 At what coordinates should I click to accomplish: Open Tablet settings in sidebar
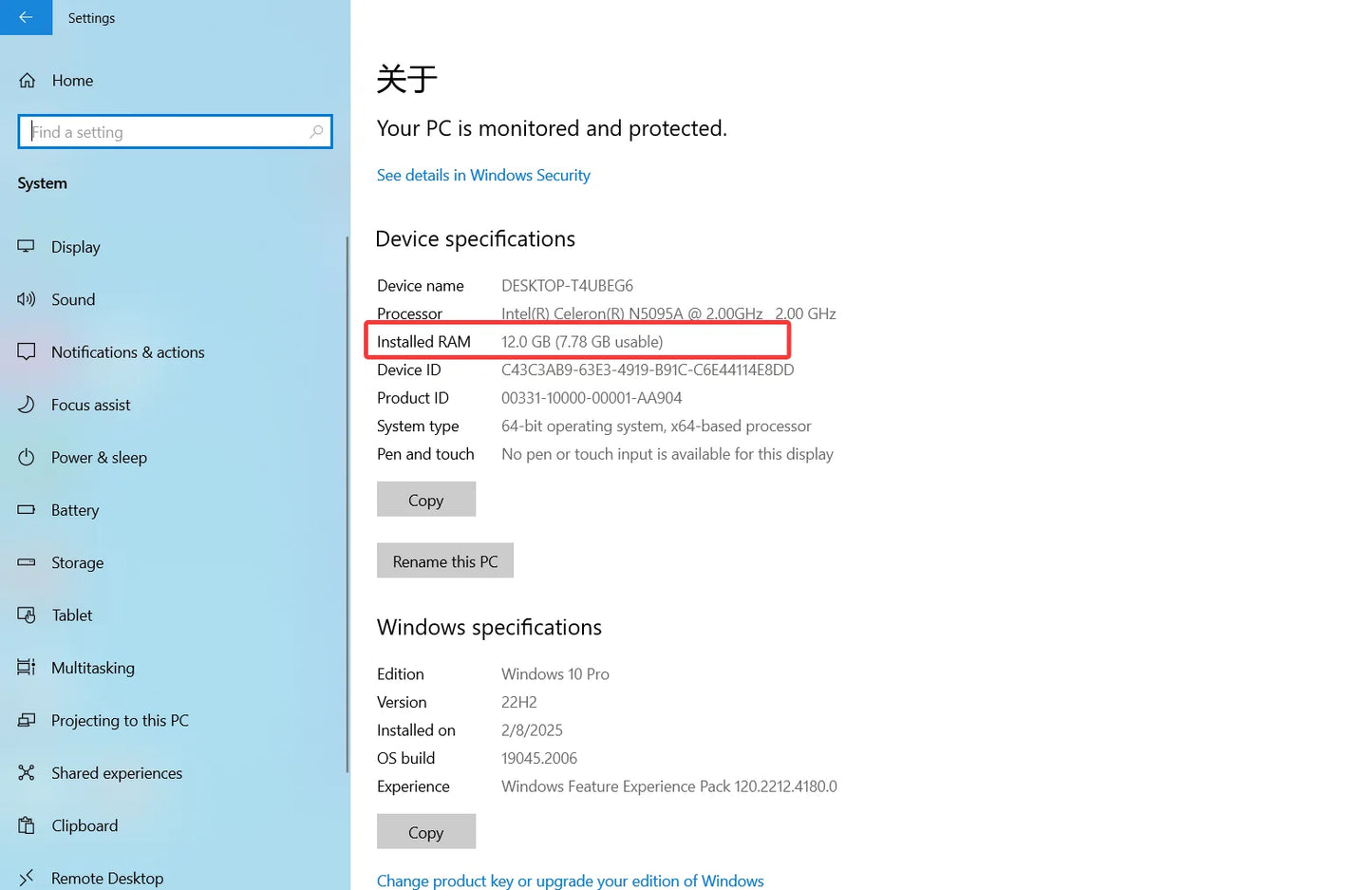pos(71,615)
